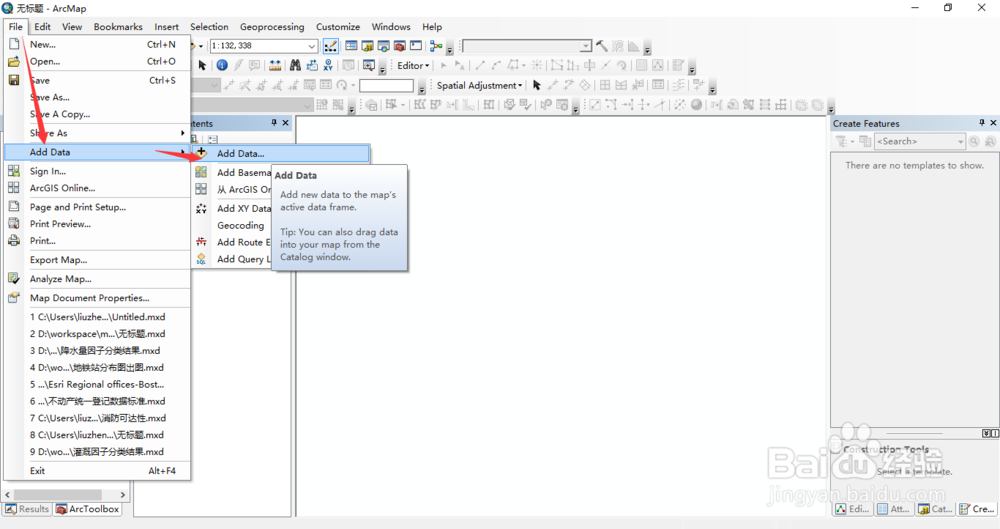Click the Add XY Data icon in submenu
This screenshot has height=529, width=1000.
coord(201,208)
